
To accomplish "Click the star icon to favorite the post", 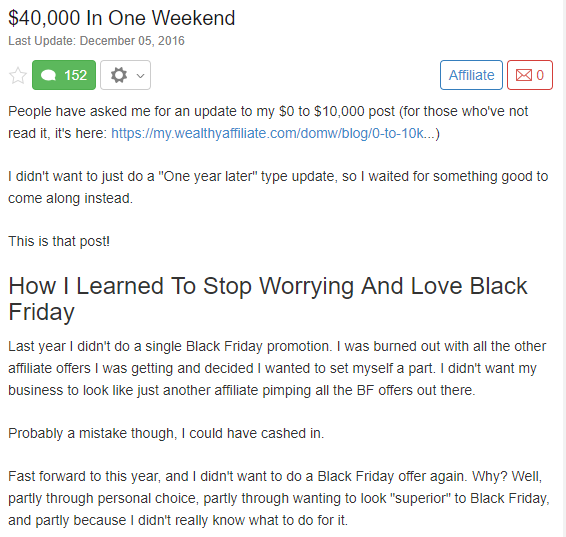I will point(18,75).
